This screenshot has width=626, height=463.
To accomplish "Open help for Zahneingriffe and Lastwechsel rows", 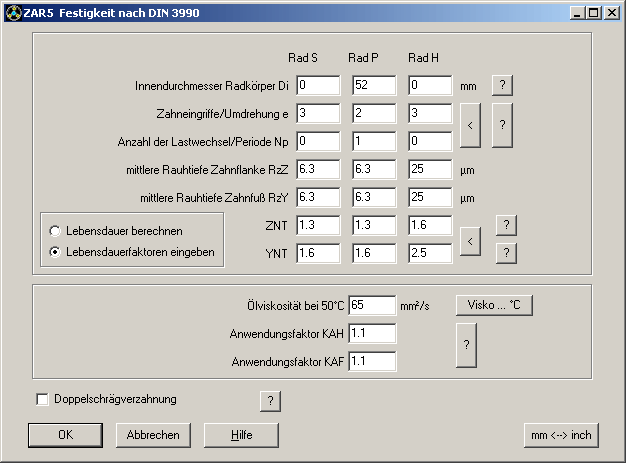I will coord(505,126).
